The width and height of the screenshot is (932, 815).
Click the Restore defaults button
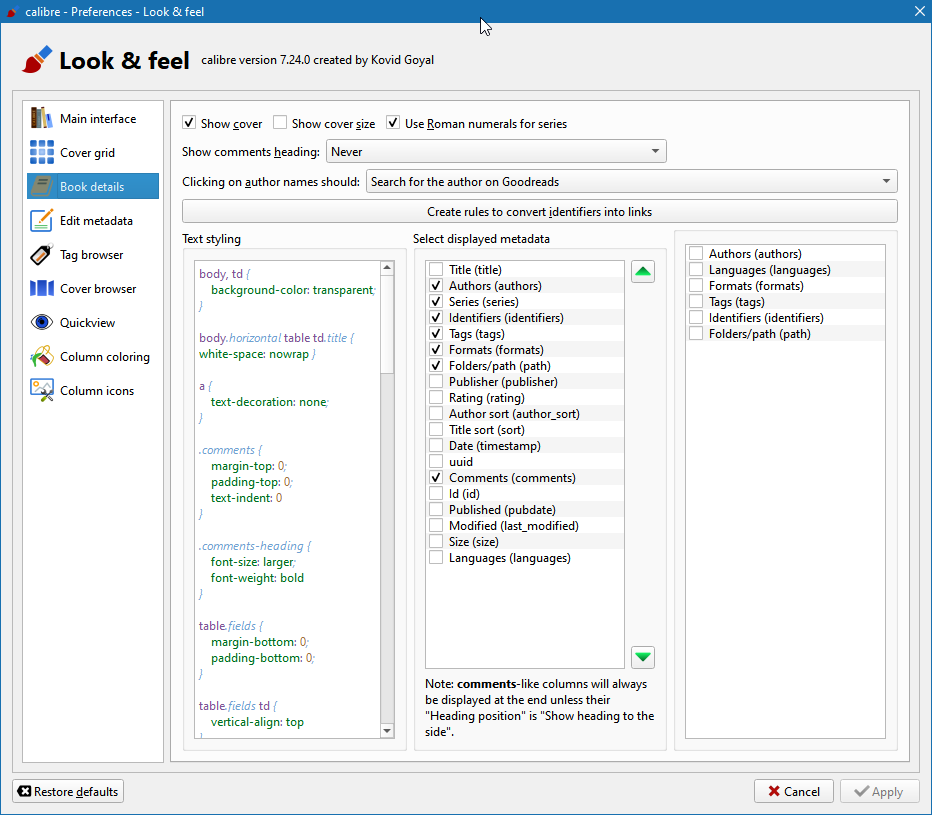click(x=68, y=791)
